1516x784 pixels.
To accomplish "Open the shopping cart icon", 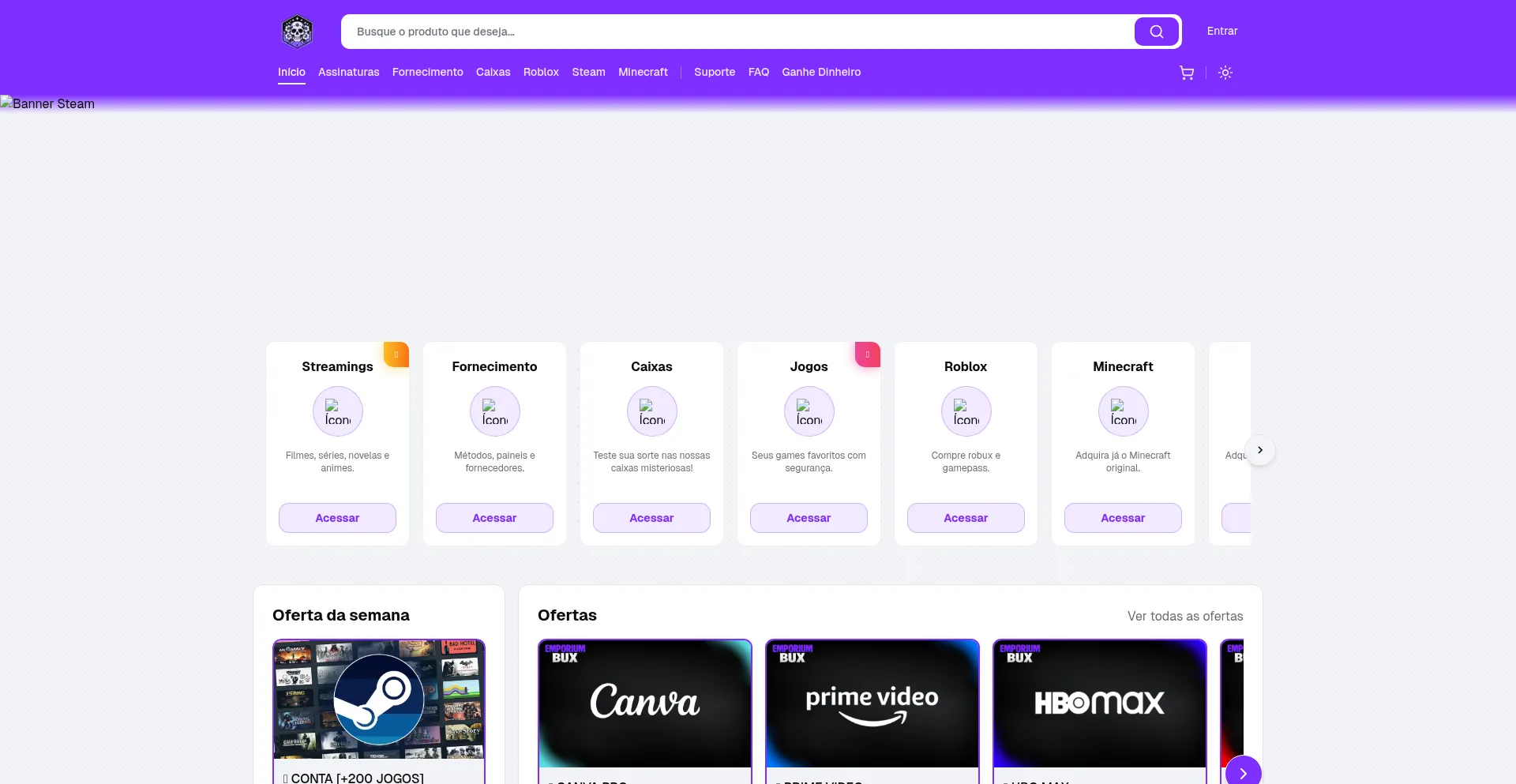I will [1186, 73].
